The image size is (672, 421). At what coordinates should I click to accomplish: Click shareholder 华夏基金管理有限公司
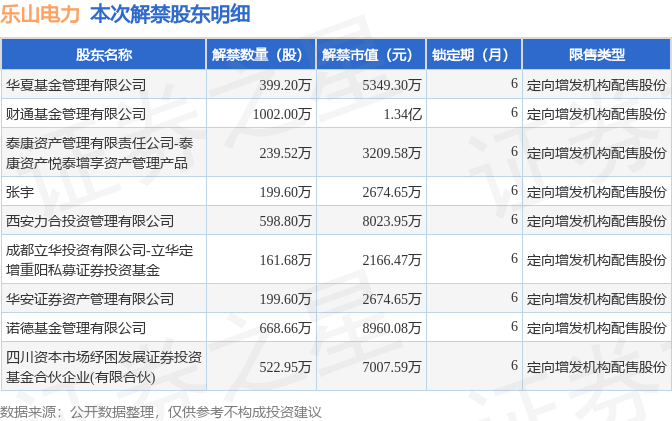tap(76, 85)
